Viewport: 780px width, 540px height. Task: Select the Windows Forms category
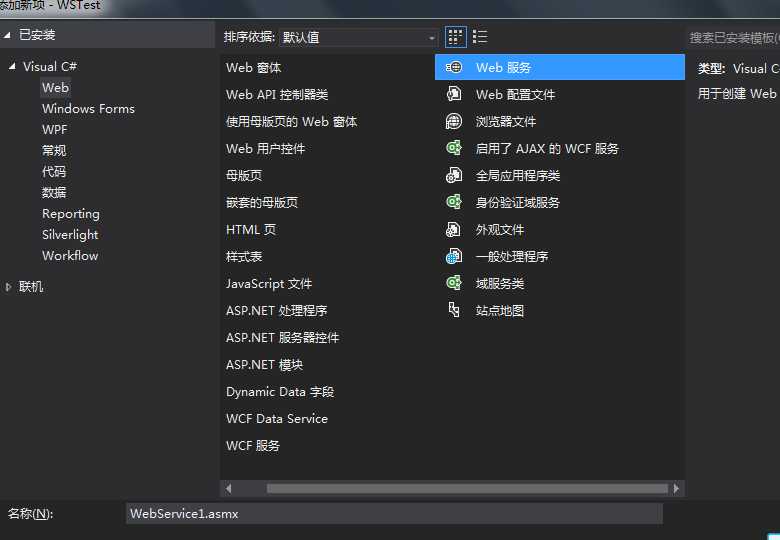coord(88,108)
